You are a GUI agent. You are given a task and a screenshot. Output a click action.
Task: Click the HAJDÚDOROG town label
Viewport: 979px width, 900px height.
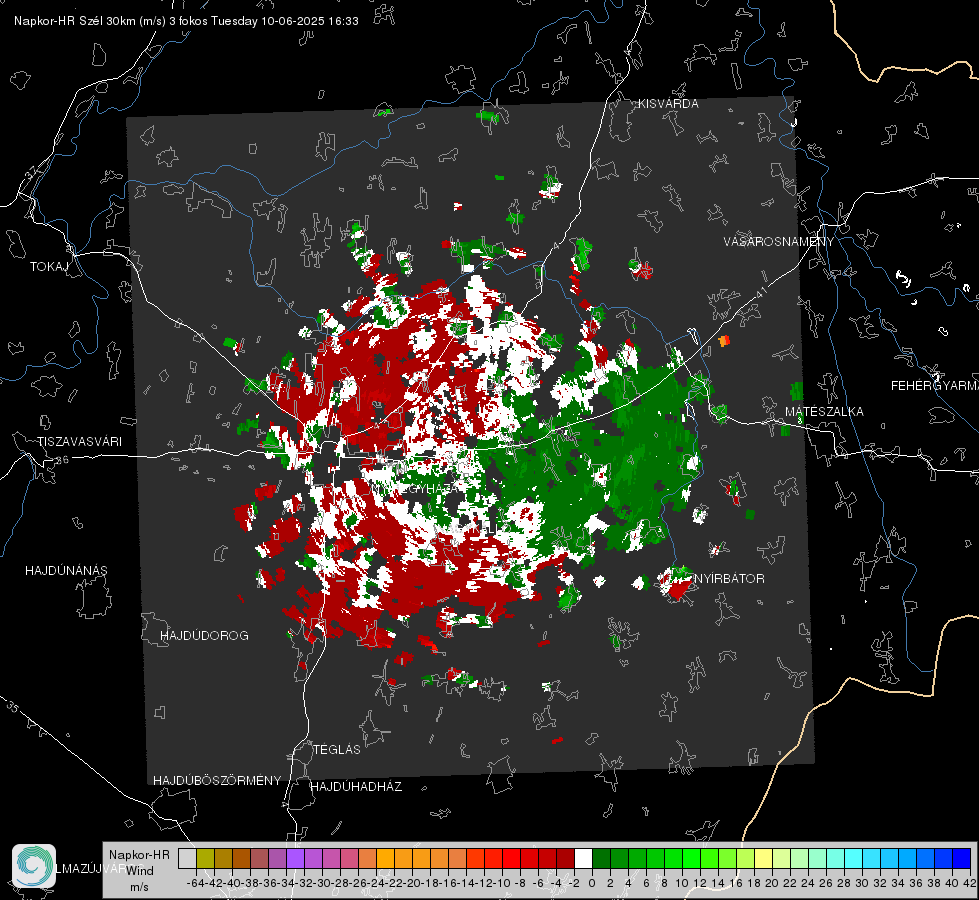coord(204,636)
